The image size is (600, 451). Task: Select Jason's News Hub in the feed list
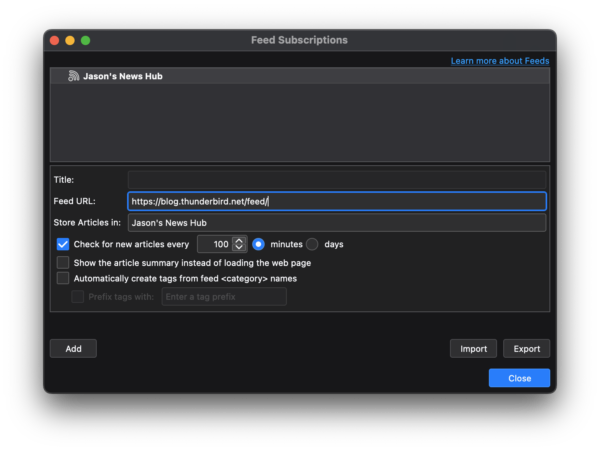point(300,76)
